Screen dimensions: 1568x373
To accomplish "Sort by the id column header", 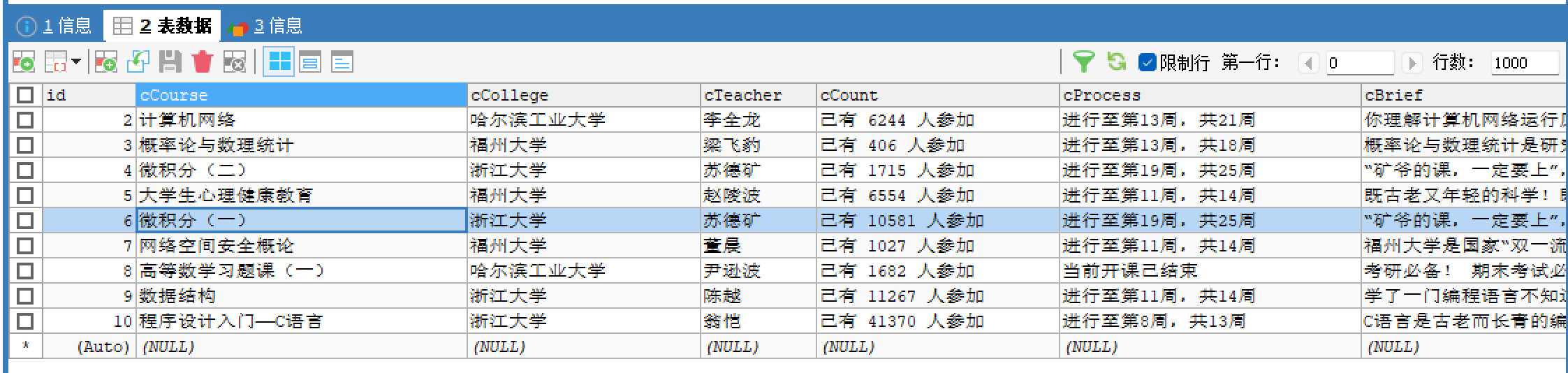I will (x=89, y=95).
